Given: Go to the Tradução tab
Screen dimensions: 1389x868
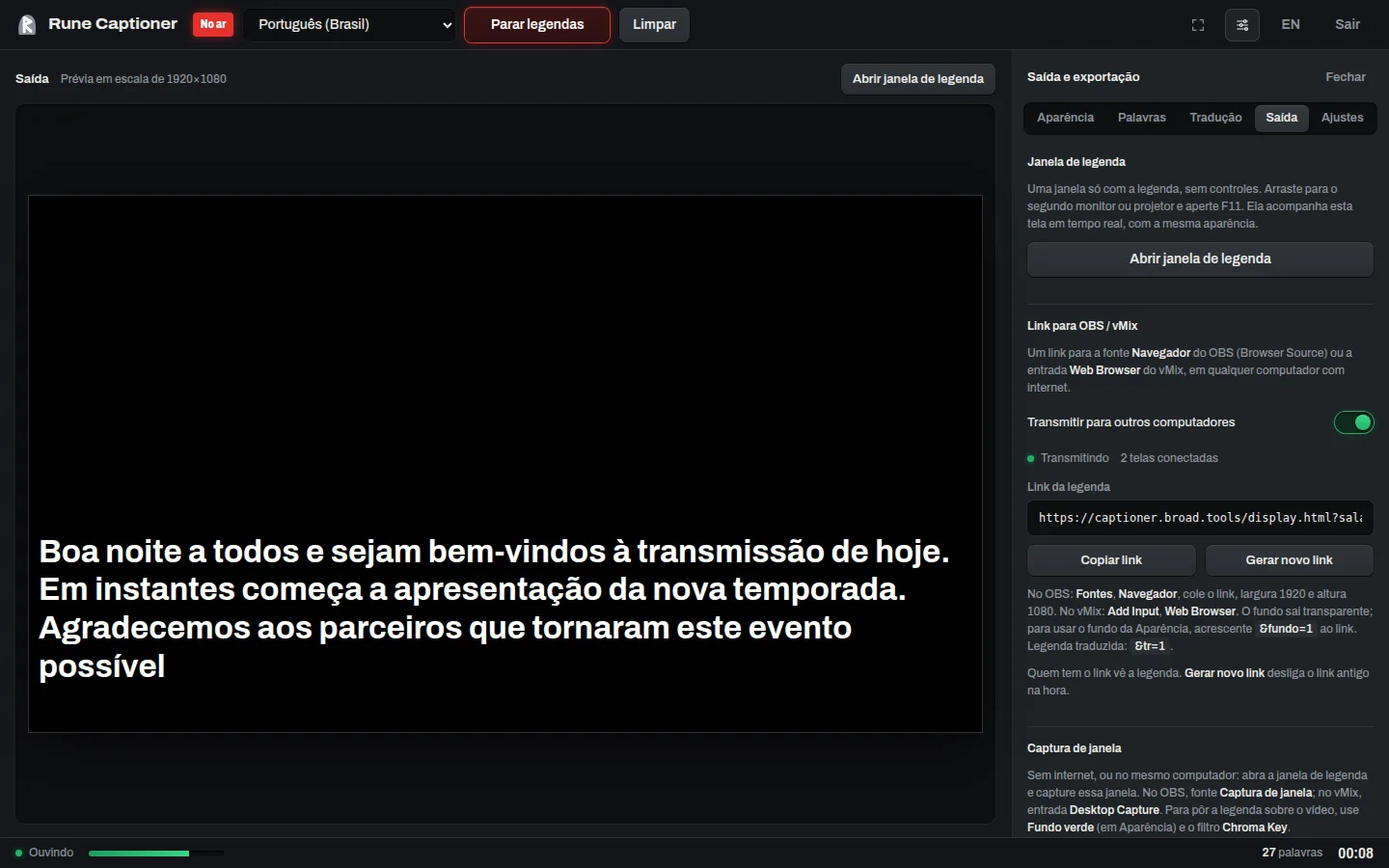Looking at the screenshot, I should (x=1215, y=118).
